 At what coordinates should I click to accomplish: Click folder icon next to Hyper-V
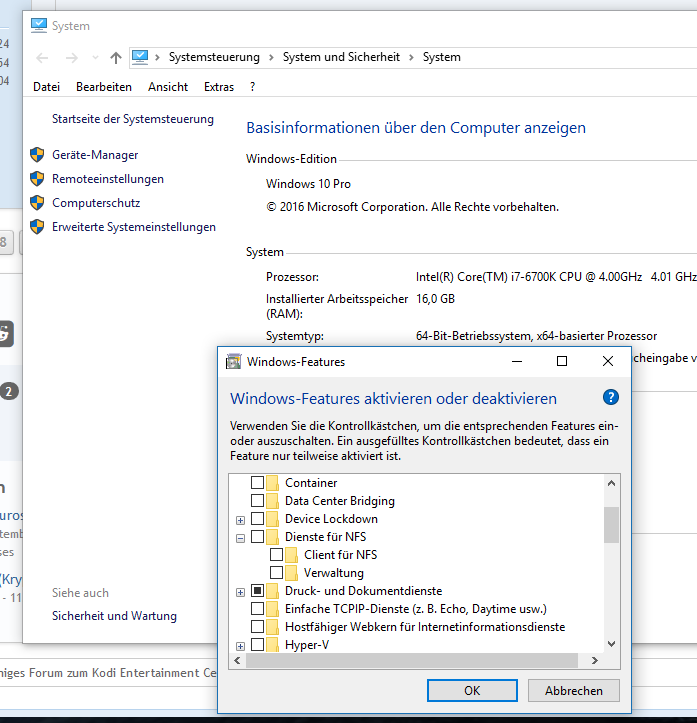(272, 645)
